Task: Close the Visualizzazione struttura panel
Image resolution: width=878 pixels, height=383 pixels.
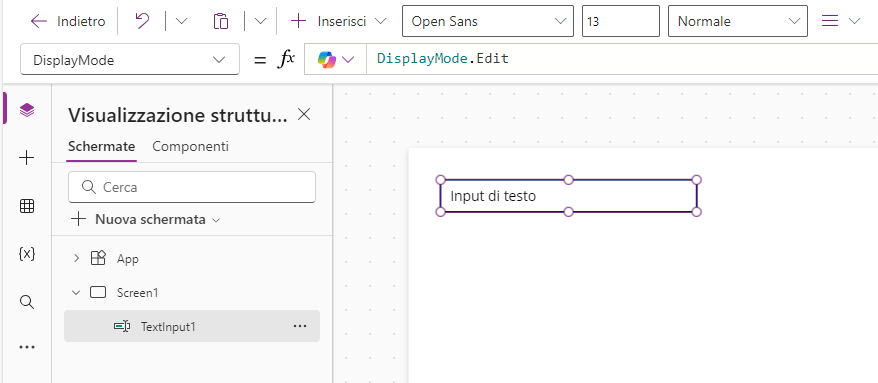Action: pyautogui.click(x=303, y=115)
